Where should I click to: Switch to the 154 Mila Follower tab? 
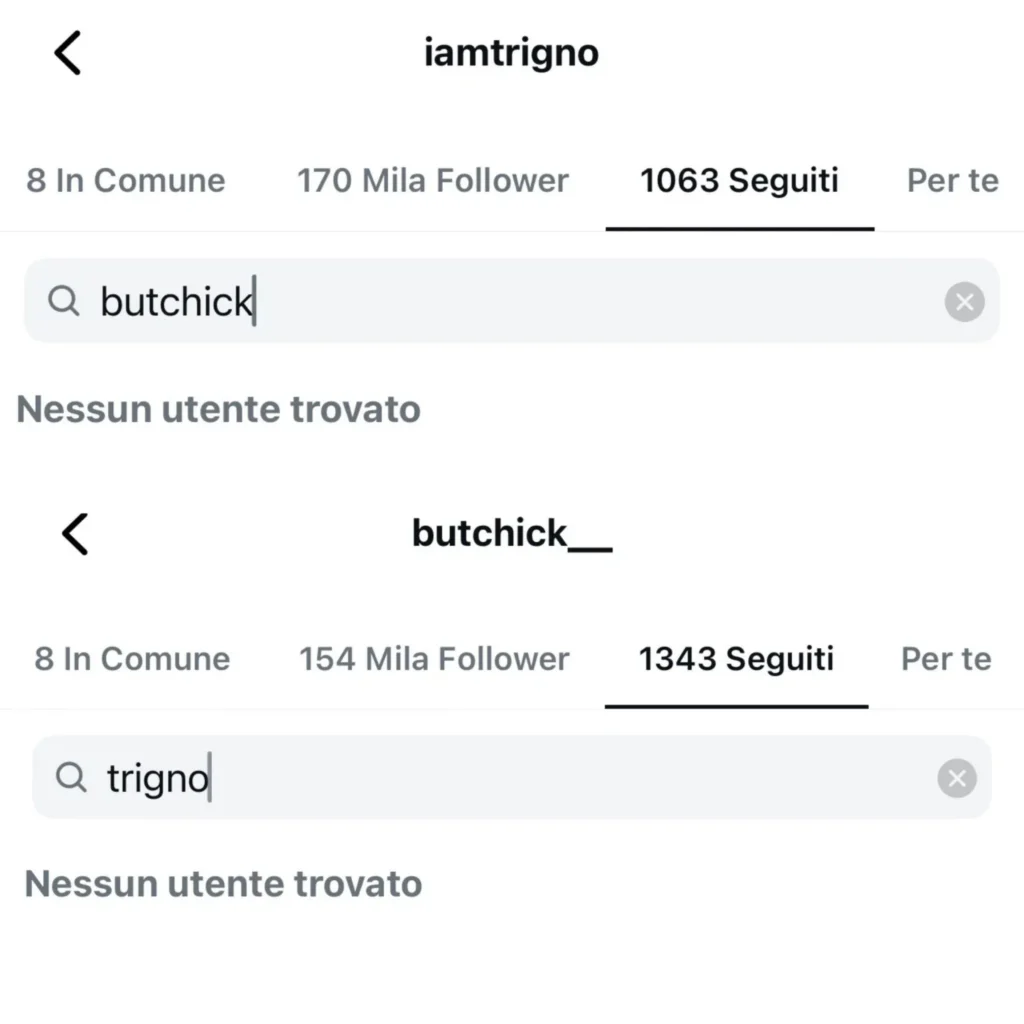(434, 659)
